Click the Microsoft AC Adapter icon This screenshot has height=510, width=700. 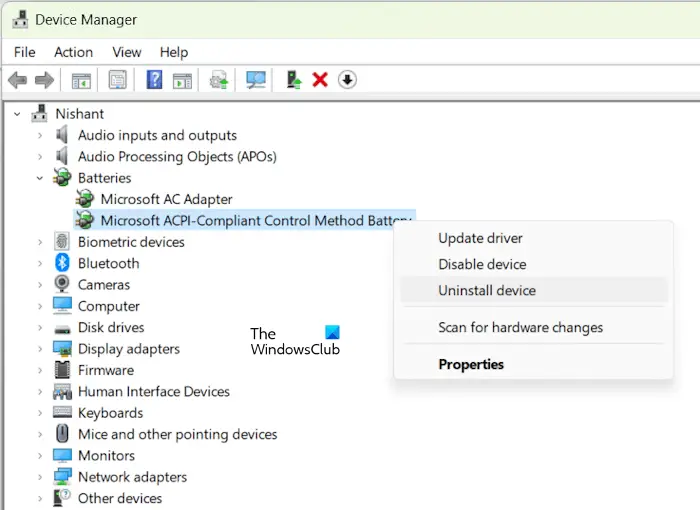coord(85,199)
